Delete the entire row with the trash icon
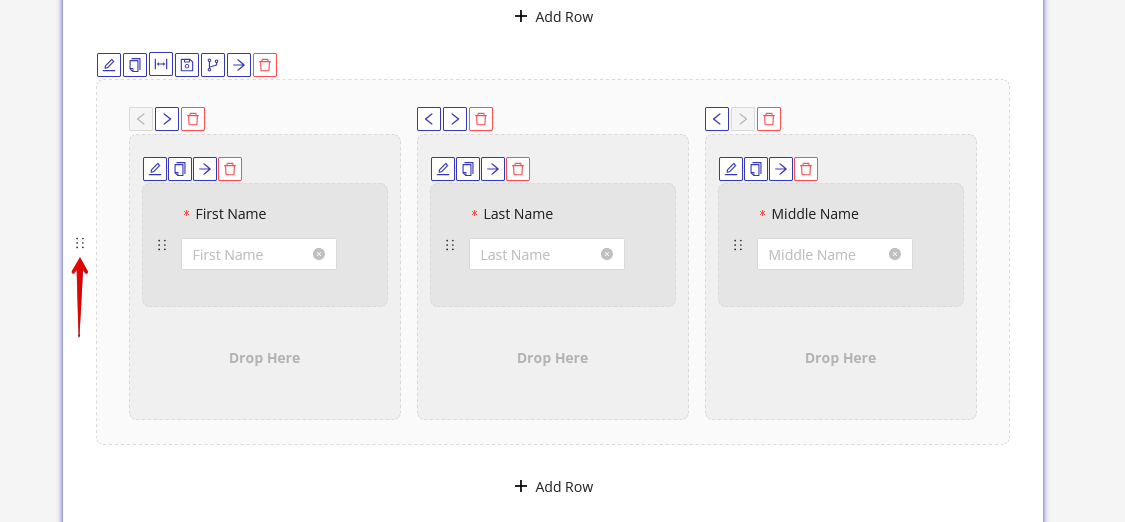The image size is (1125, 522). [265, 65]
